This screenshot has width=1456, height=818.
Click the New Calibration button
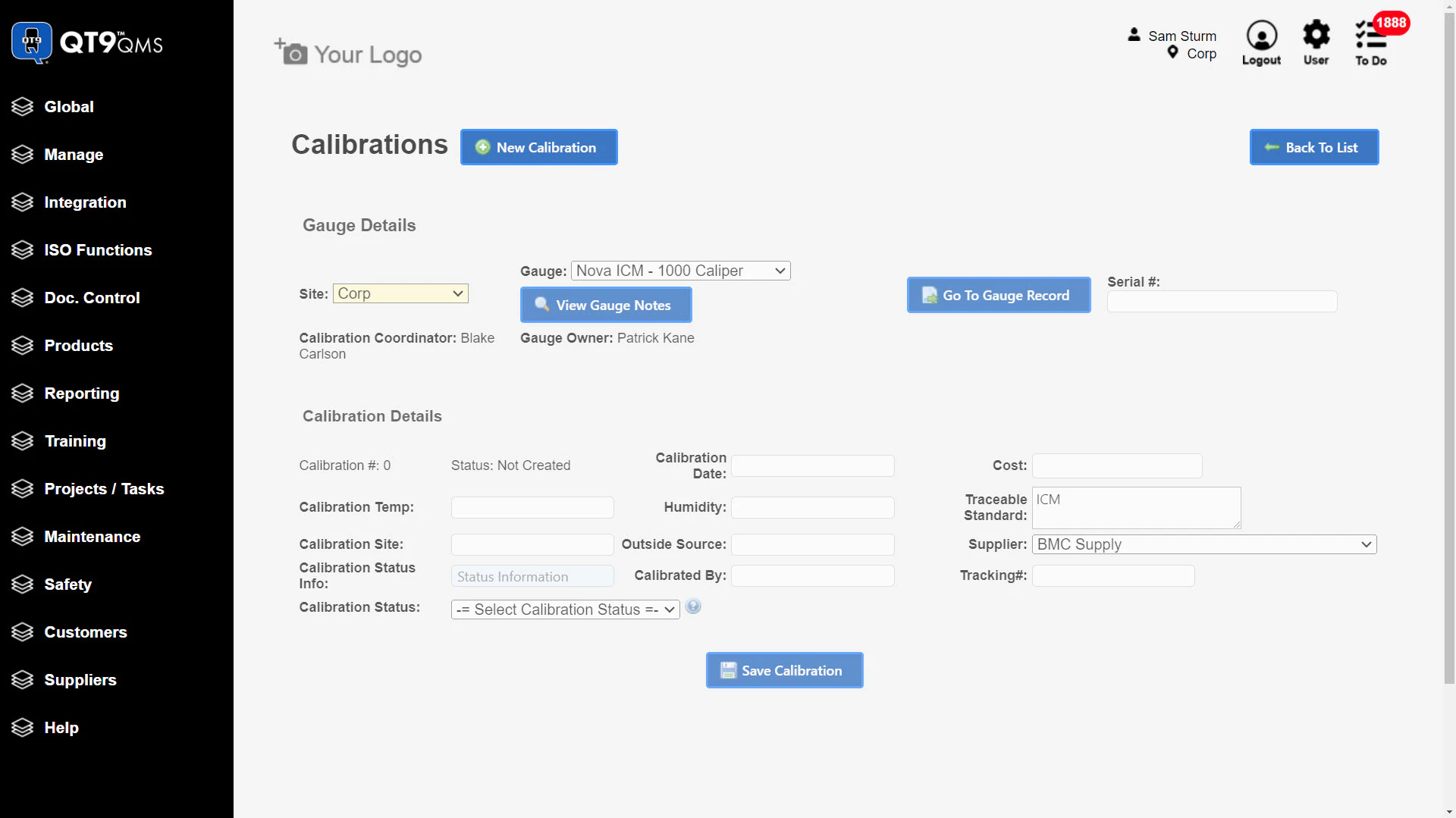[538, 147]
